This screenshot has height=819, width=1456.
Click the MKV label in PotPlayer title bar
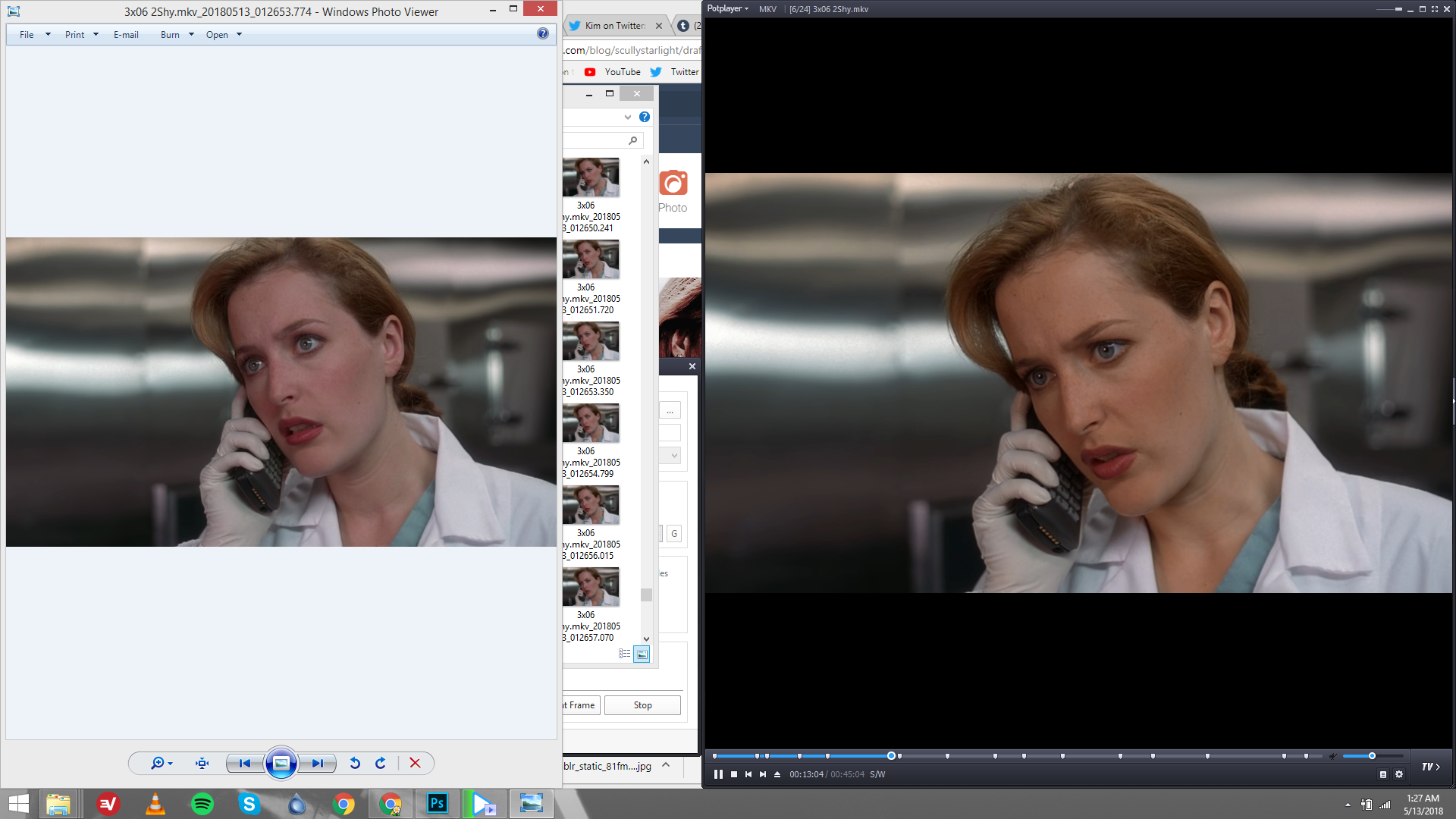point(767,9)
